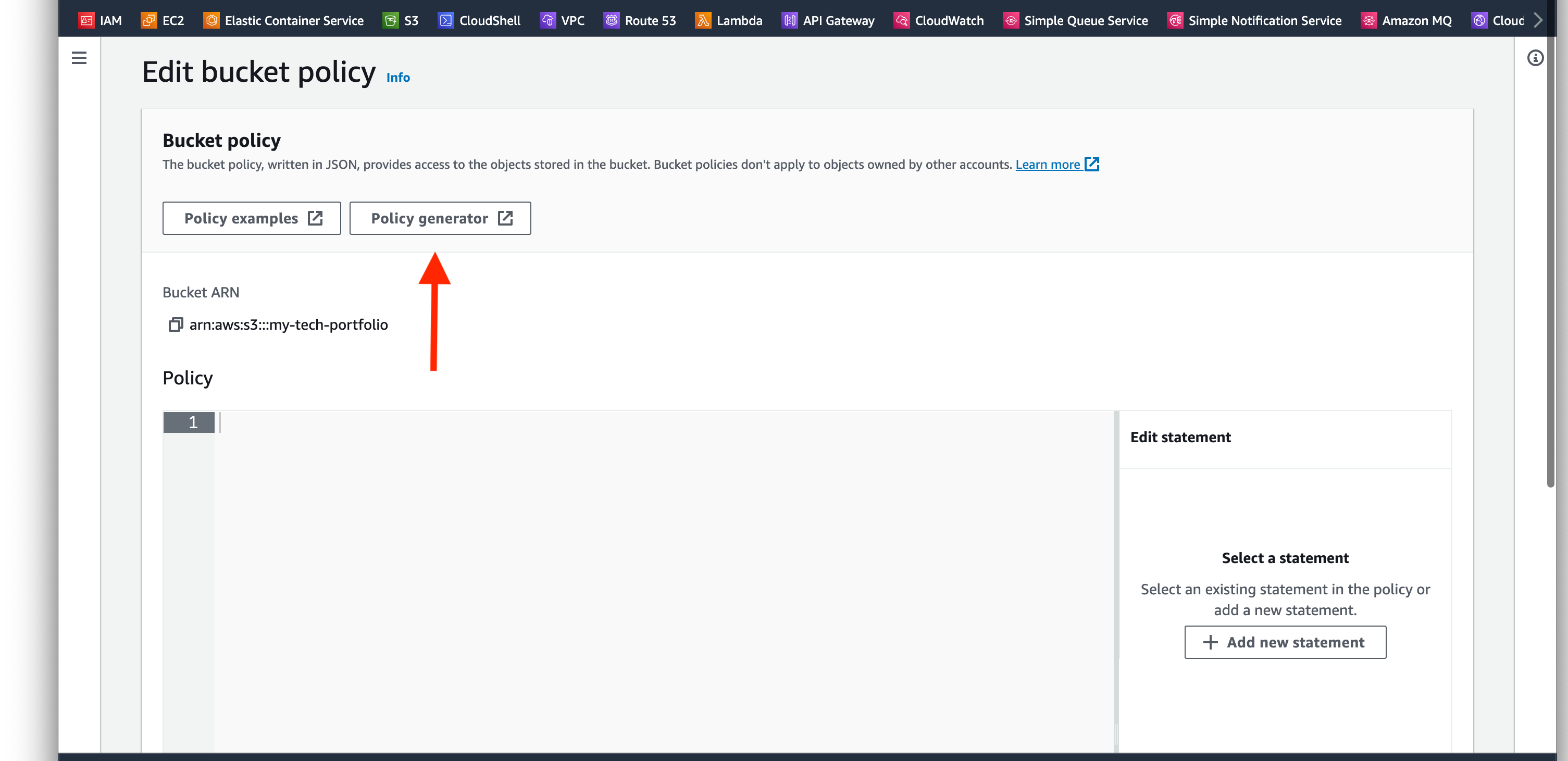The image size is (1568, 761).
Task: Click the Select a statement heading
Action: (1285, 558)
